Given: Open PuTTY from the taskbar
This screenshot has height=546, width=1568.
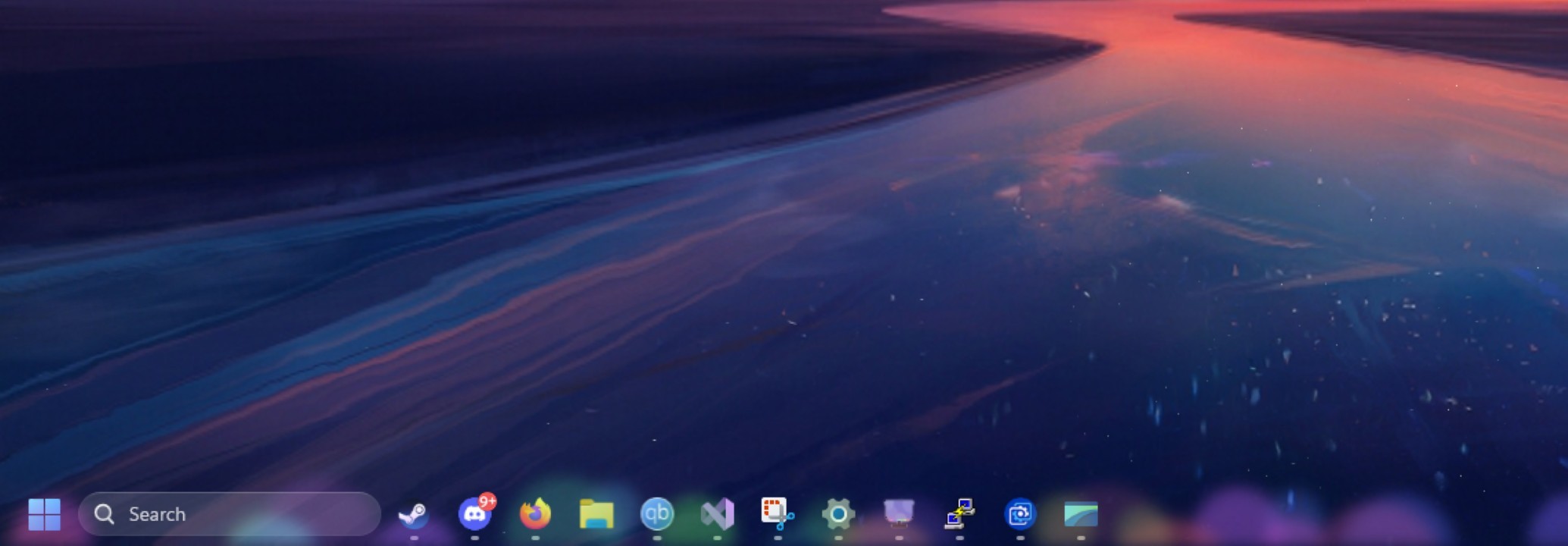Looking at the screenshot, I should pyautogui.click(x=959, y=513).
